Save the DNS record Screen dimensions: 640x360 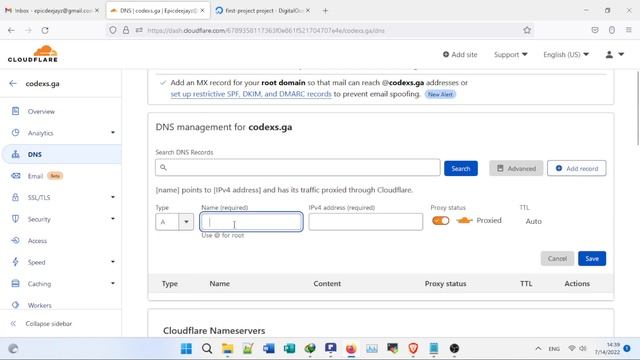(x=592, y=258)
